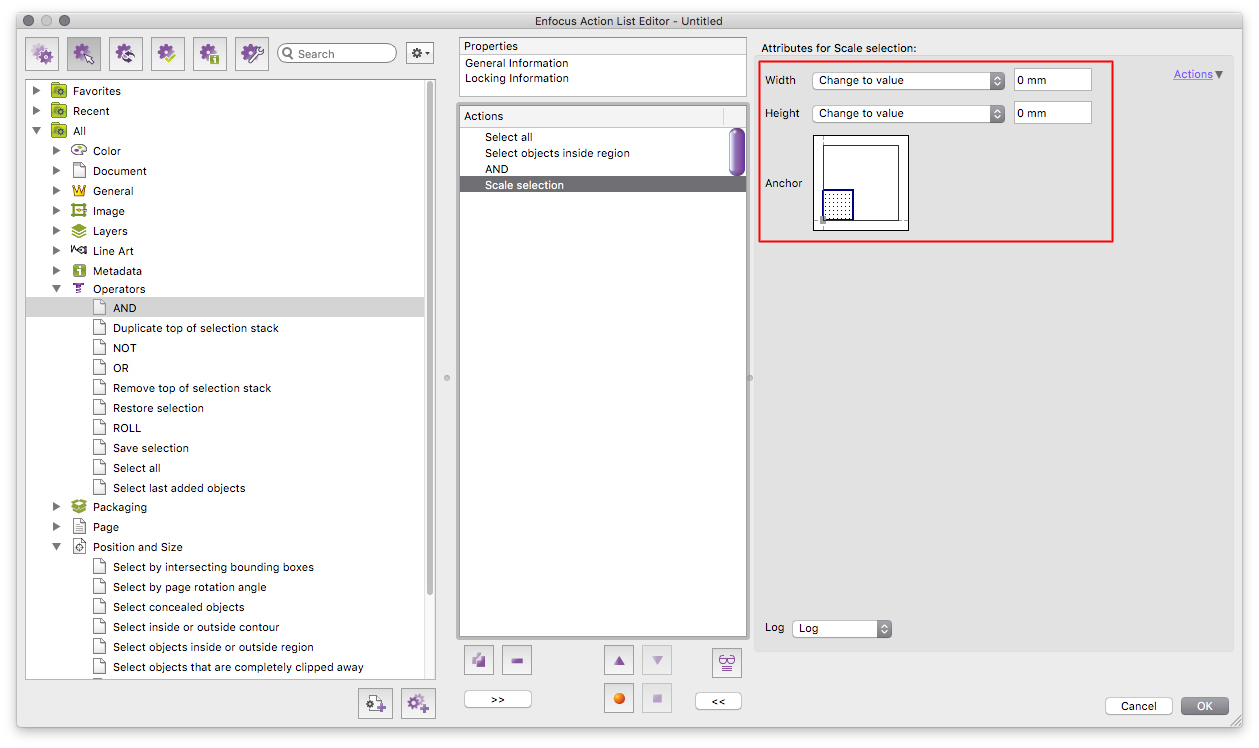Expand the Favorites folder
1259x748 pixels.
pos(37,91)
